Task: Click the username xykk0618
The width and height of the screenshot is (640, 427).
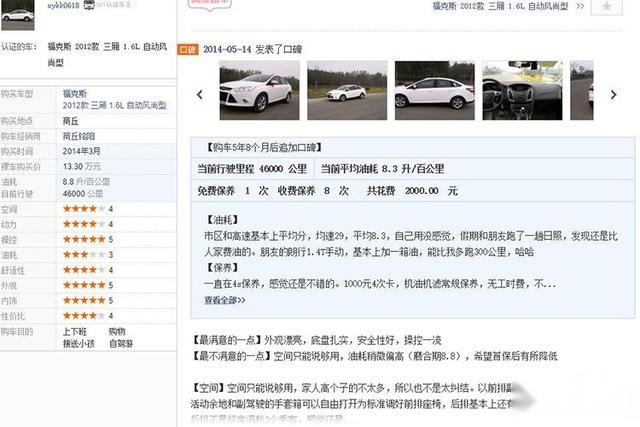Action: pyautogui.click(x=63, y=5)
